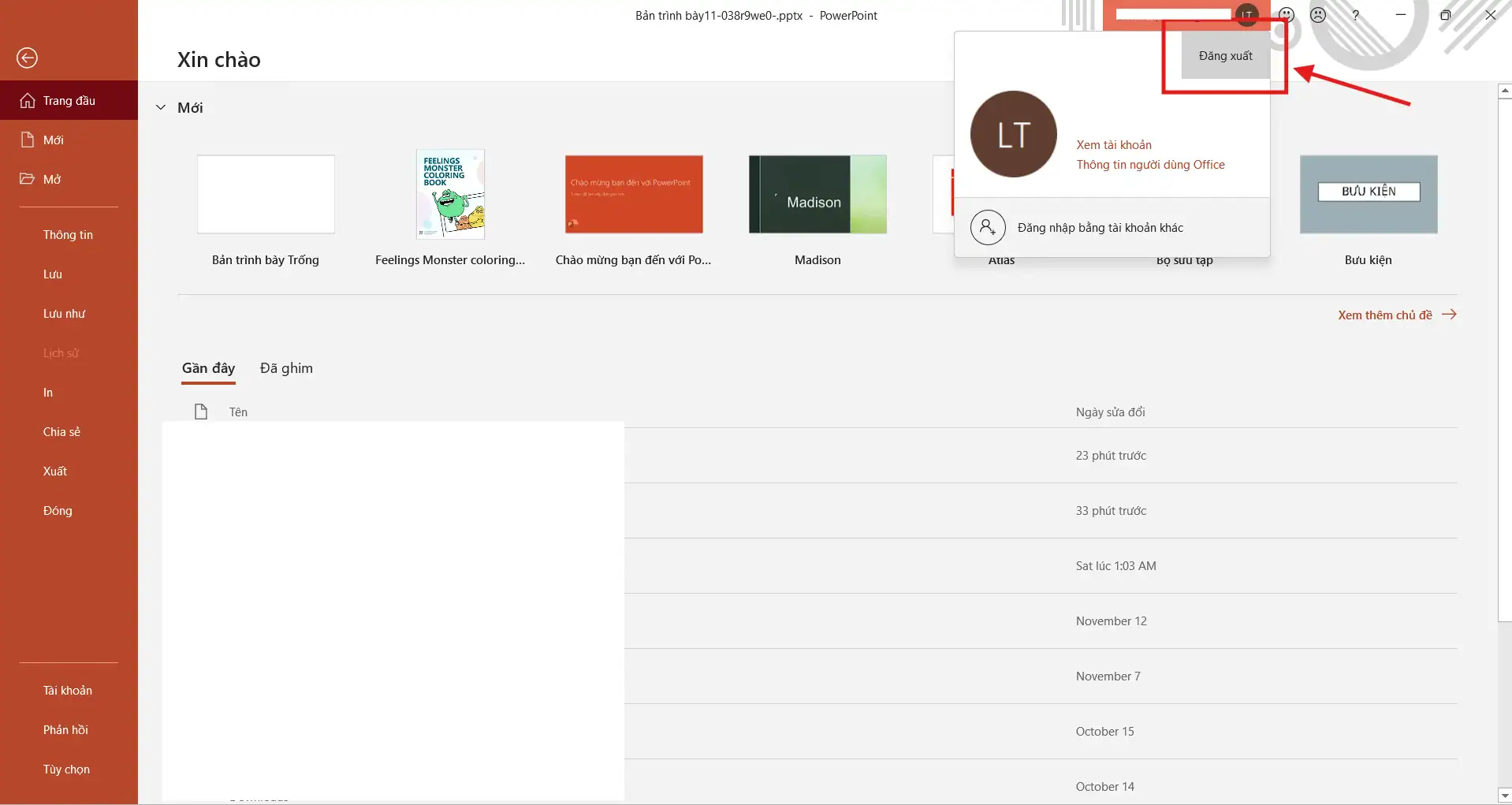Open the Mở menu item
The image size is (1512, 805).
click(52, 180)
